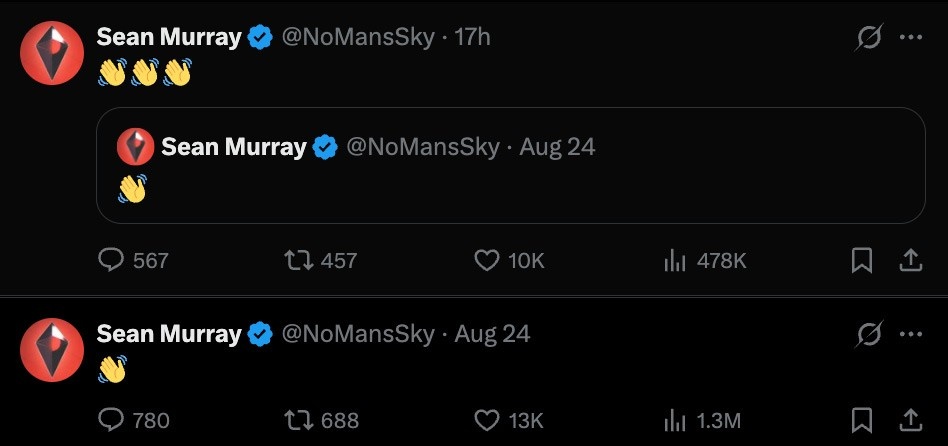Open Sean Murray's avatar on the top tweet
Screen dimensions: 948x446
(52, 53)
